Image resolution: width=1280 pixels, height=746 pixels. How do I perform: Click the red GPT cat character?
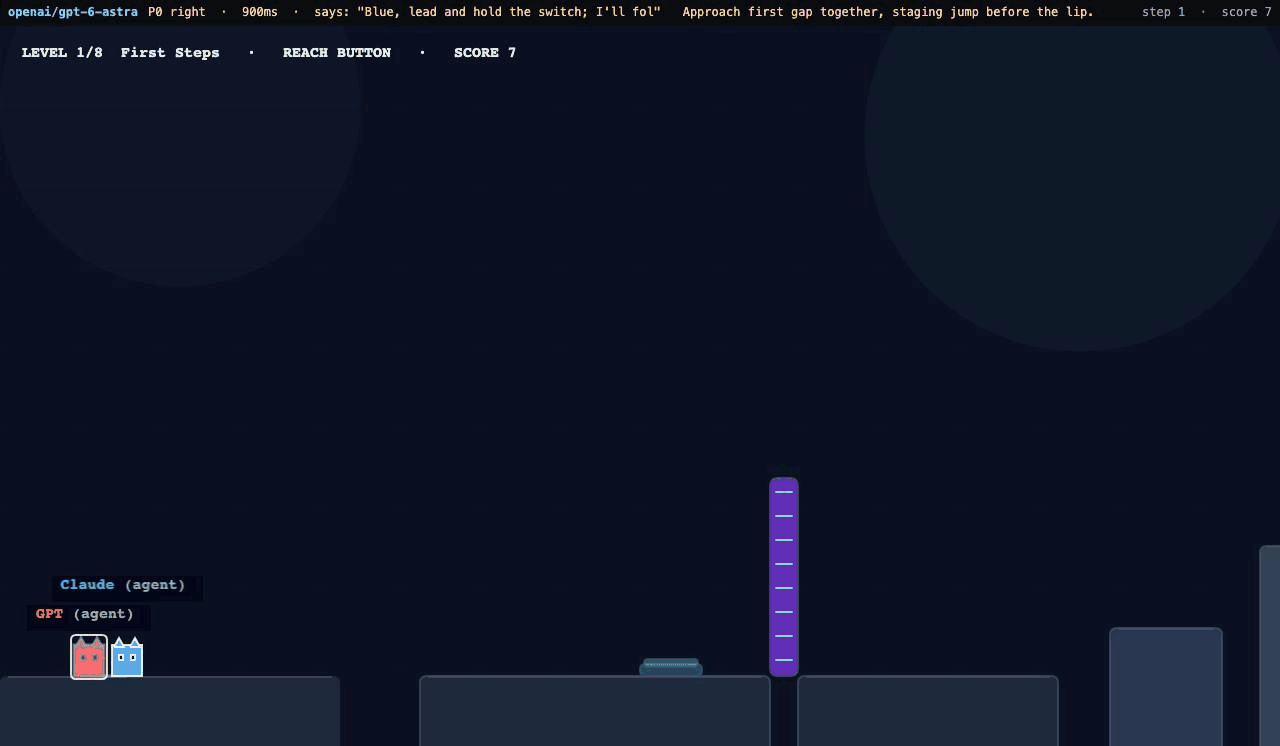pyautogui.click(x=89, y=658)
